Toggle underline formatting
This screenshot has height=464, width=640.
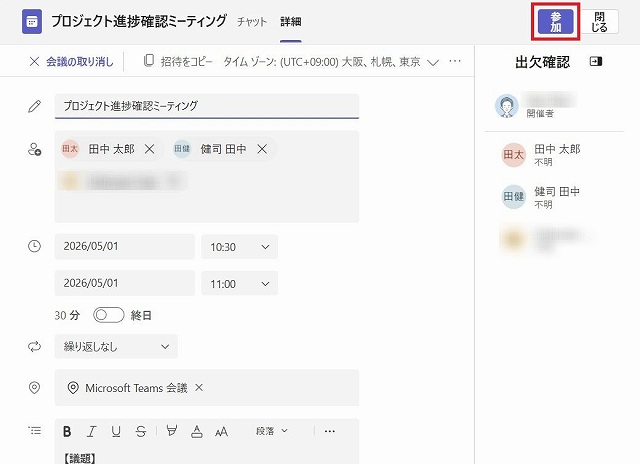(116, 431)
